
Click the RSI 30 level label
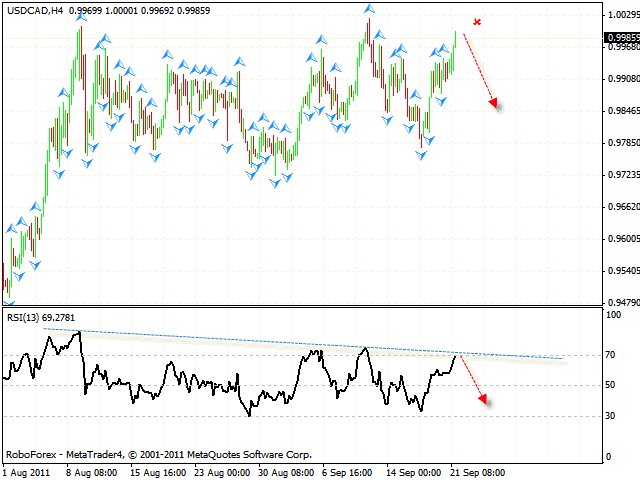pyautogui.click(x=610, y=416)
